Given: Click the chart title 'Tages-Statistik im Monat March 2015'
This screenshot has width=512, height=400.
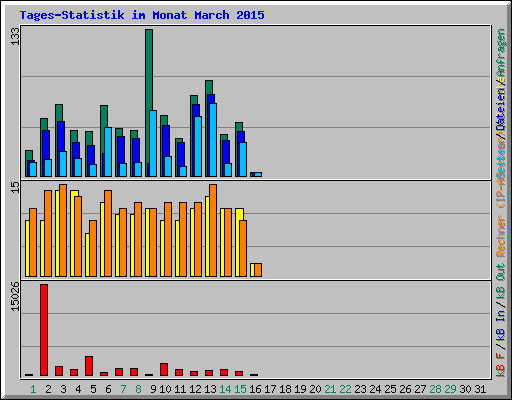Looking at the screenshot, I should coord(142,15).
